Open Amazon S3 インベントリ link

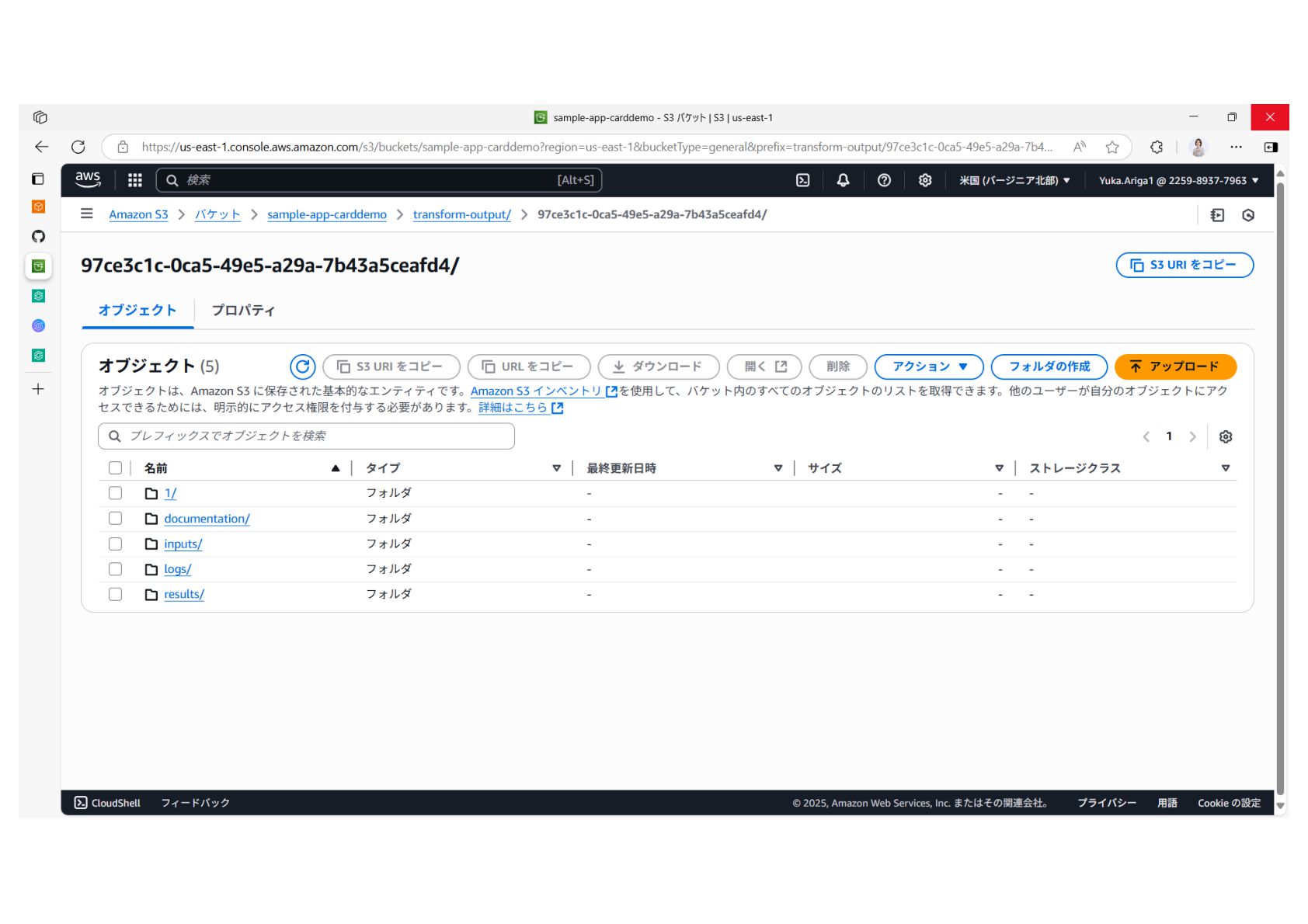click(544, 391)
